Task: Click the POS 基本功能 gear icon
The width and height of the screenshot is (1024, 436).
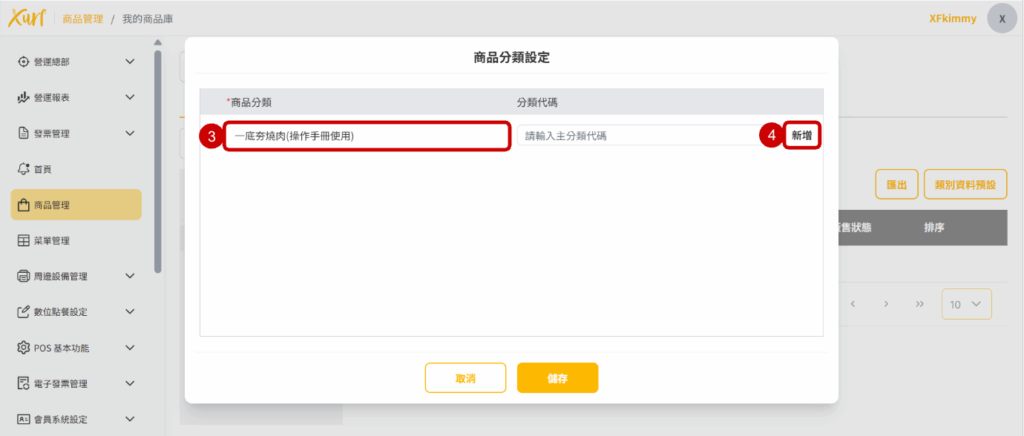Action: pyautogui.click(x=24, y=348)
